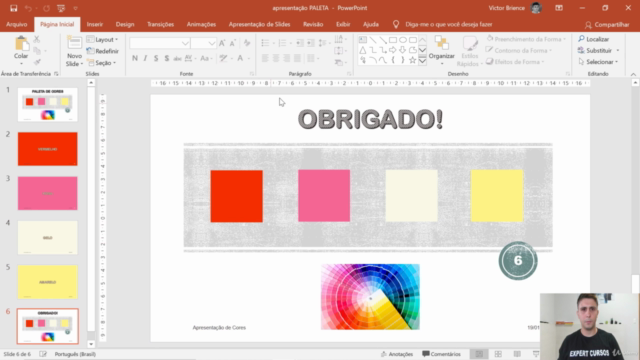Open the font size combo box
The image size is (640, 360).
coord(204,43)
